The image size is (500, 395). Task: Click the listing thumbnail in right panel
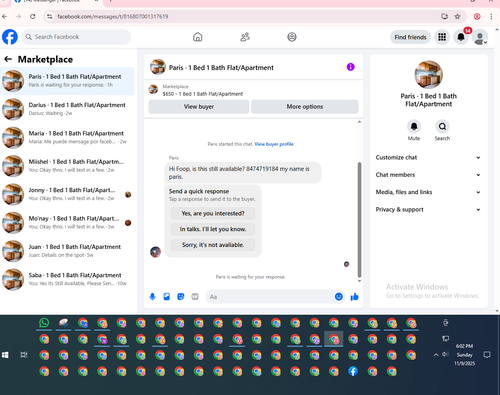click(429, 75)
